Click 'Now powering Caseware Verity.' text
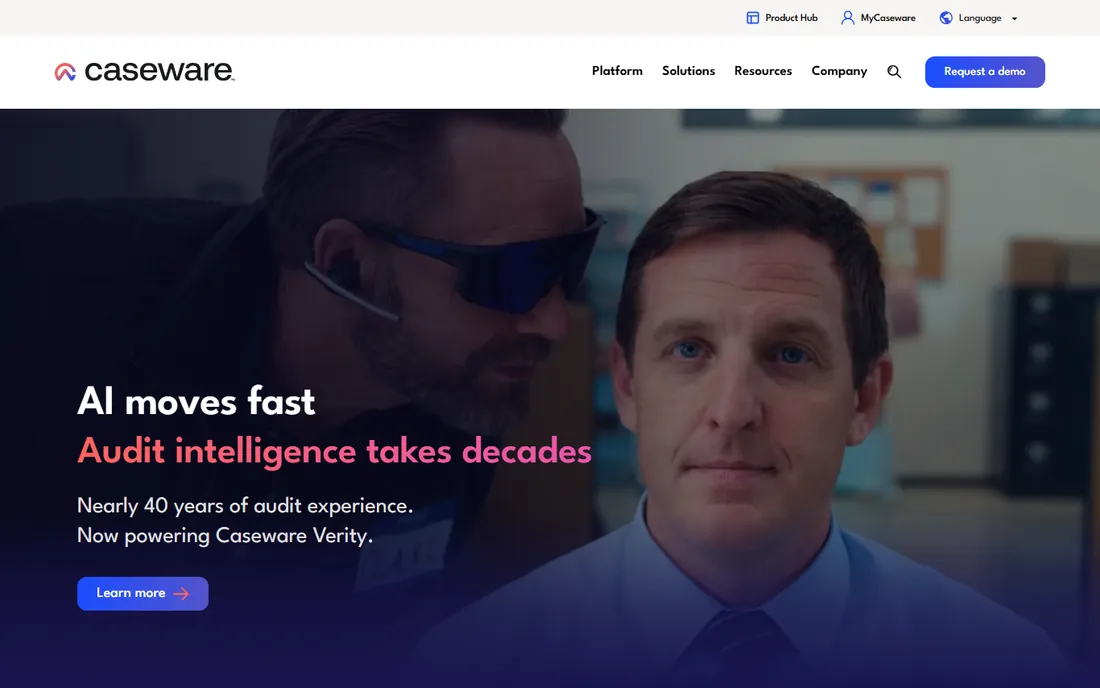1100x688 pixels. [224, 536]
